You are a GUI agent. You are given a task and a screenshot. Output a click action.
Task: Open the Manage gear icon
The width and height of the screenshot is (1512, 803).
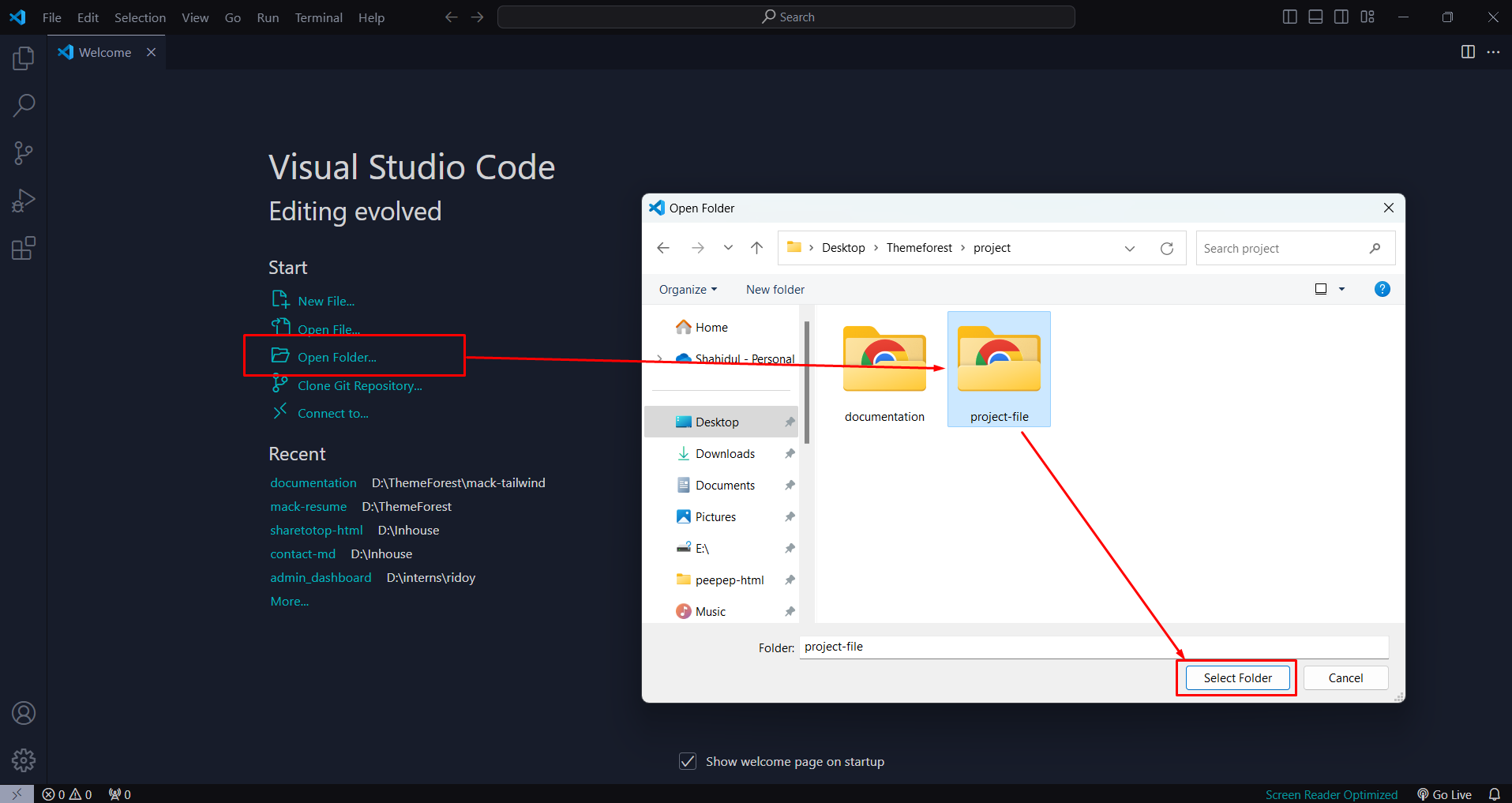click(24, 760)
